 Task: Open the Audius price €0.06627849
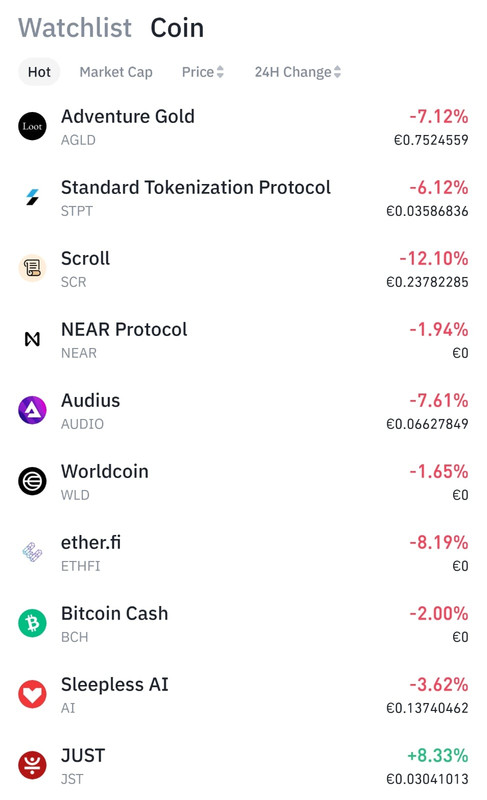pos(427,424)
